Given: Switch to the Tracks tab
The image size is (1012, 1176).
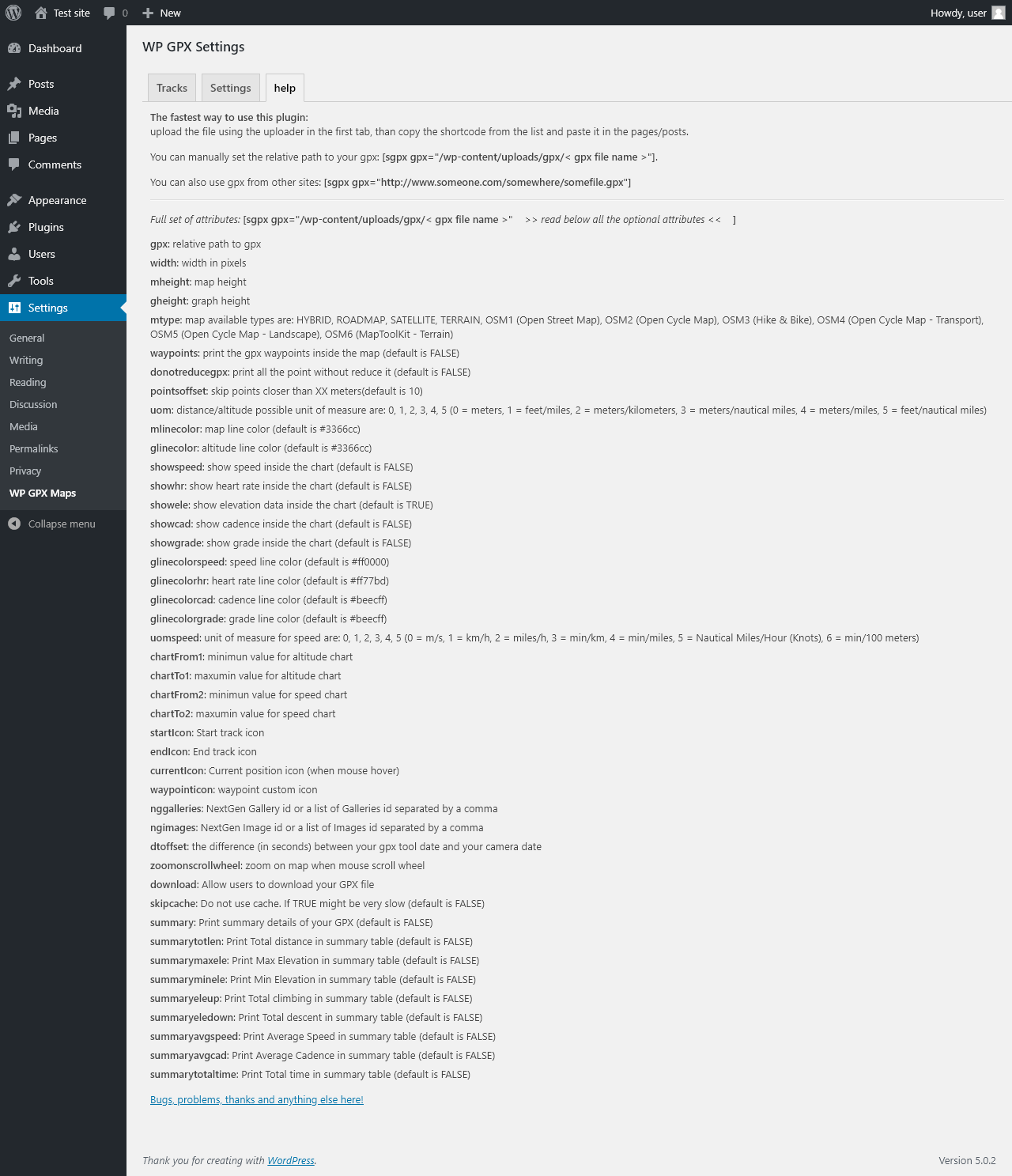Looking at the screenshot, I should [x=172, y=88].
